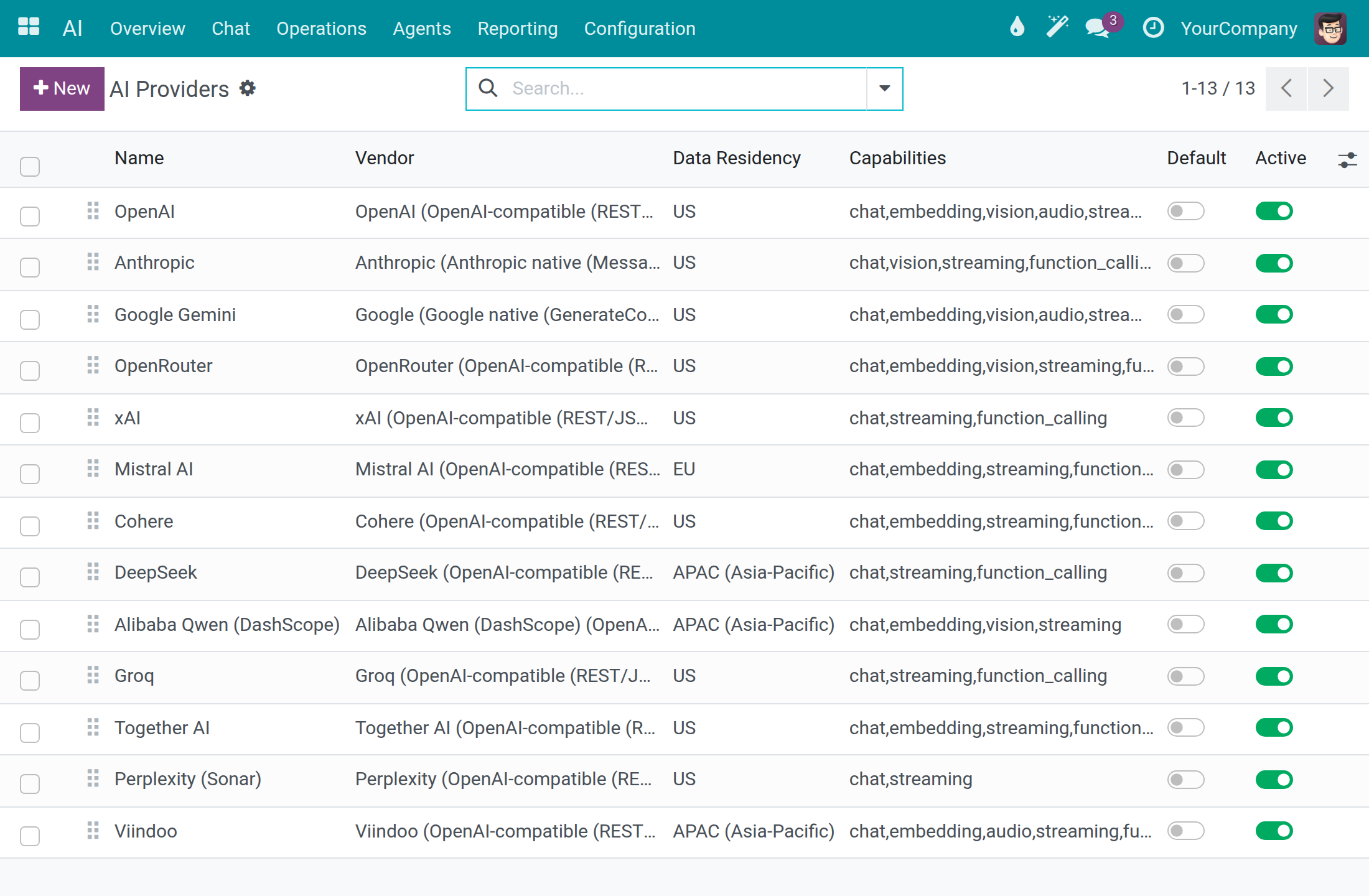
Task: Click the 1-13 / 13 pager counter
Action: pyautogui.click(x=1218, y=88)
